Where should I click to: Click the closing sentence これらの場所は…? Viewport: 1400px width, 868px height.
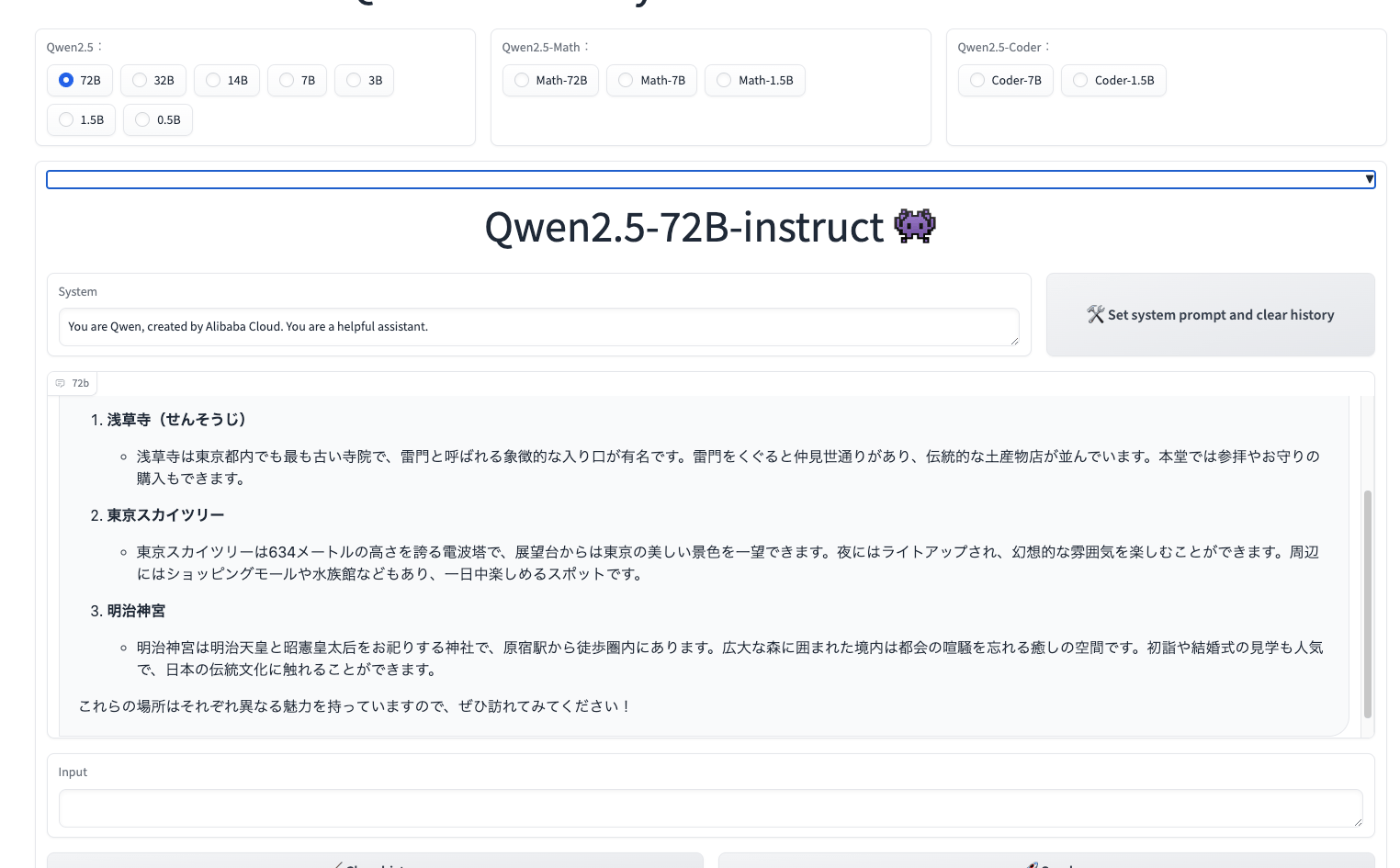355,706
